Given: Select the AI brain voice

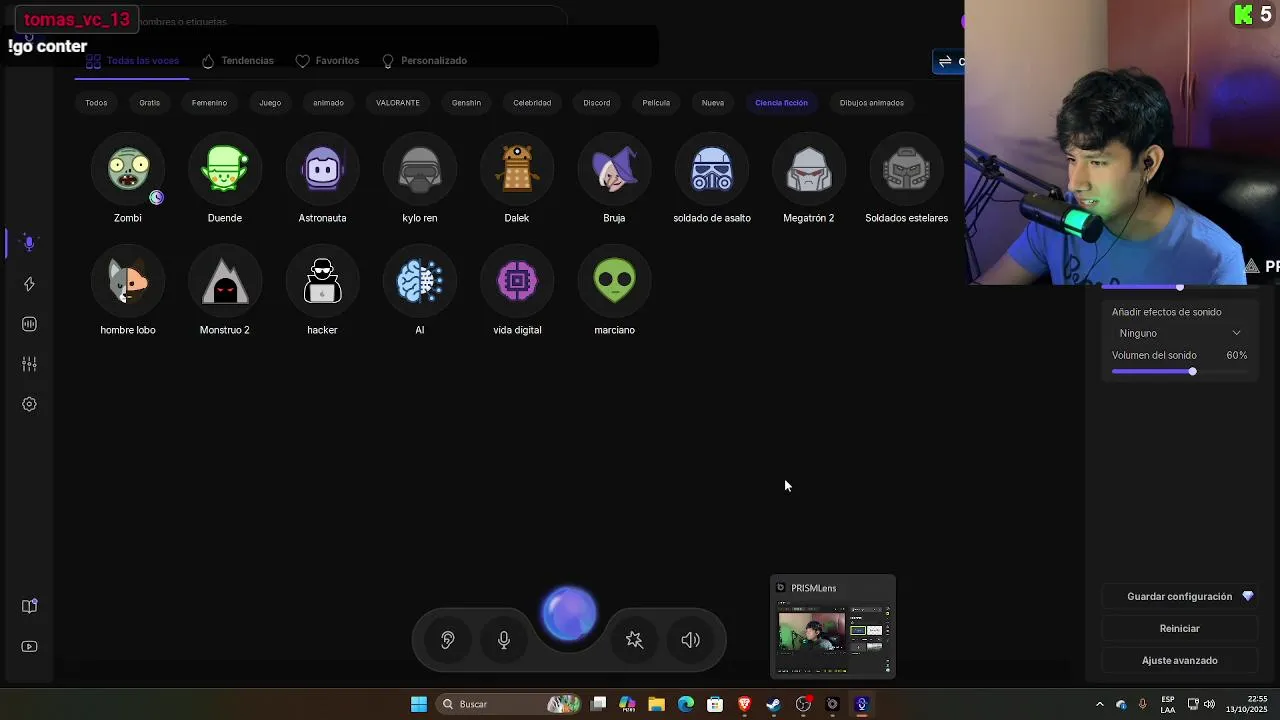Looking at the screenshot, I should pos(420,282).
